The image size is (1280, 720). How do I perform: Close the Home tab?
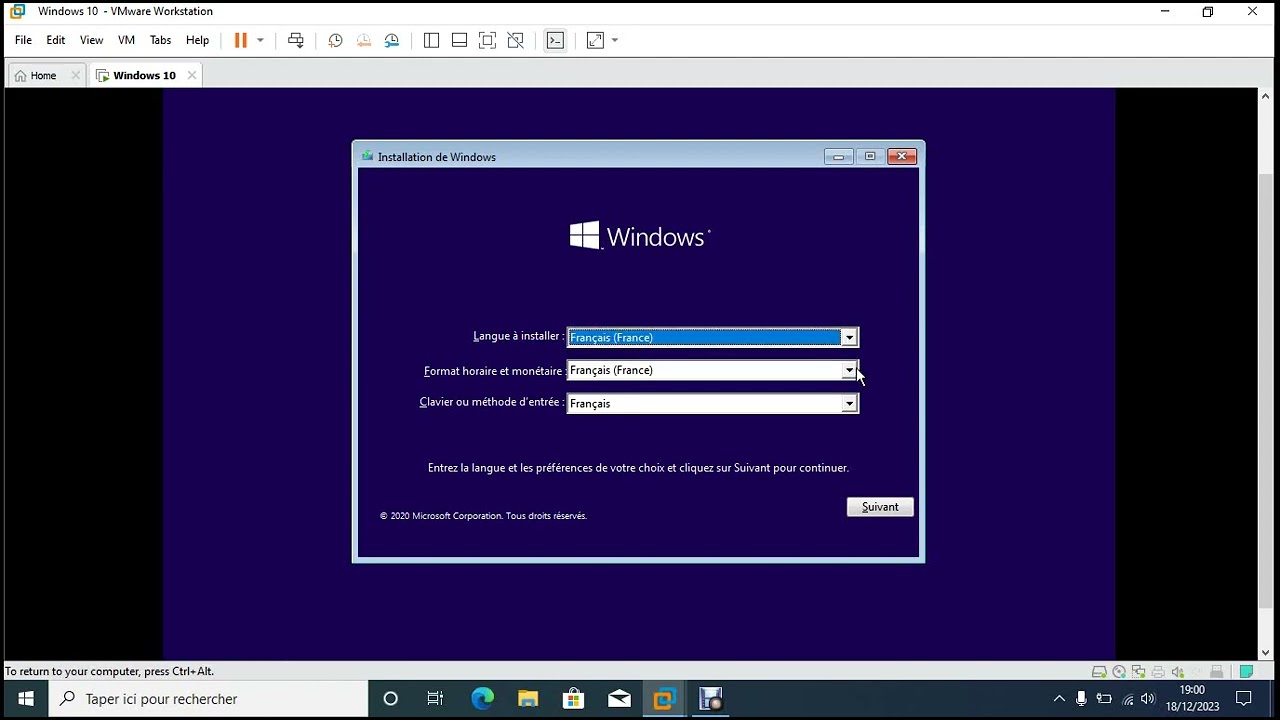75,75
